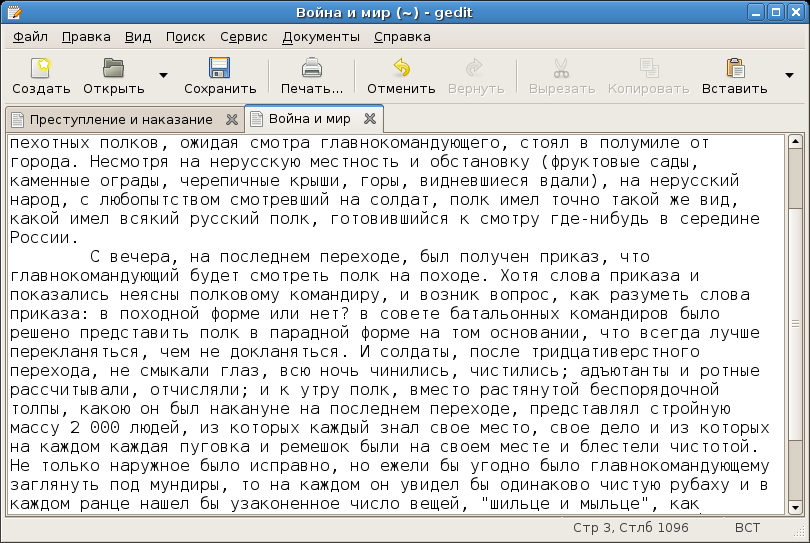Open the Документы menu
The height and width of the screenshot is (543, 810).
321,37
